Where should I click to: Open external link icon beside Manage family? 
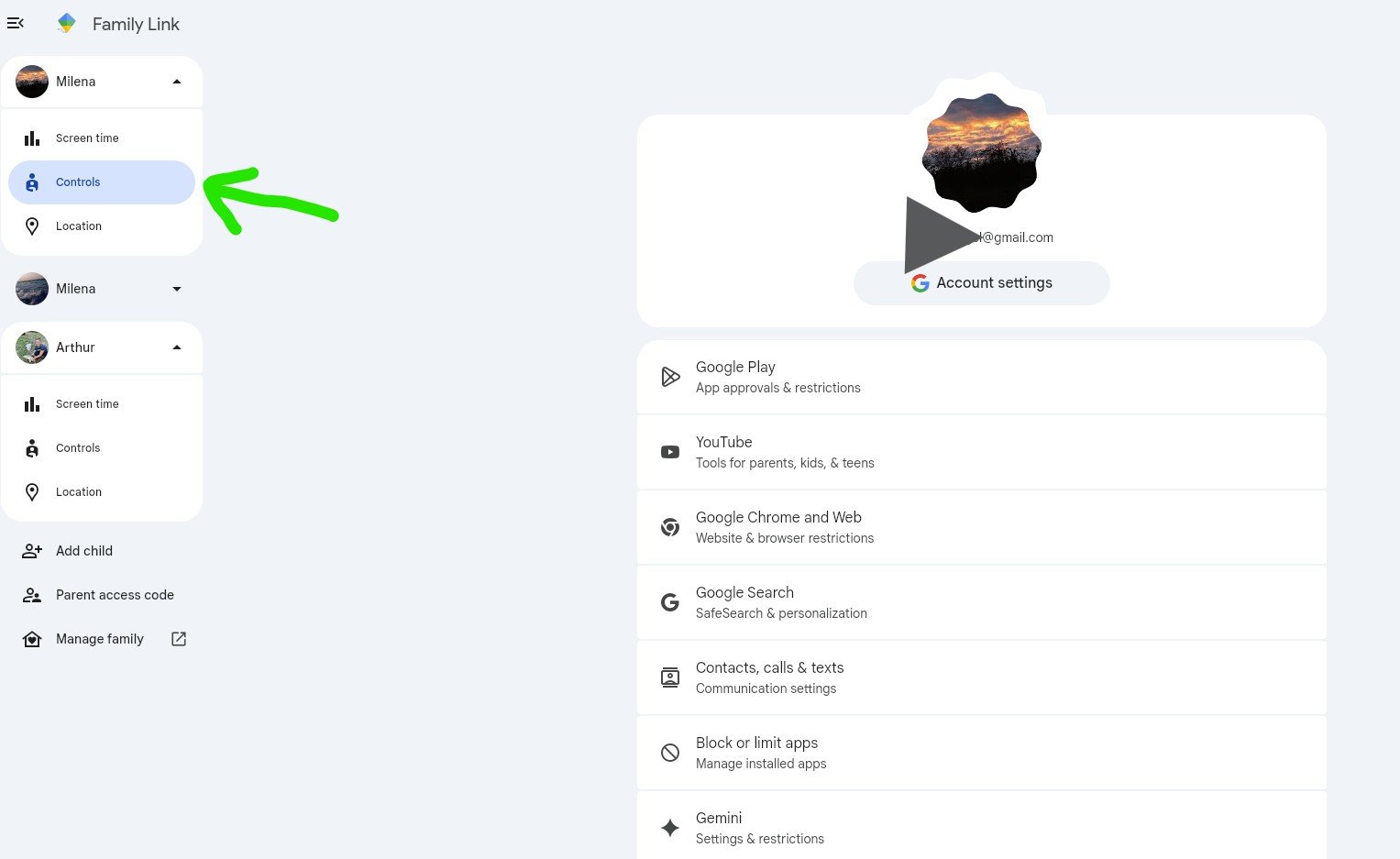(179, 639)
